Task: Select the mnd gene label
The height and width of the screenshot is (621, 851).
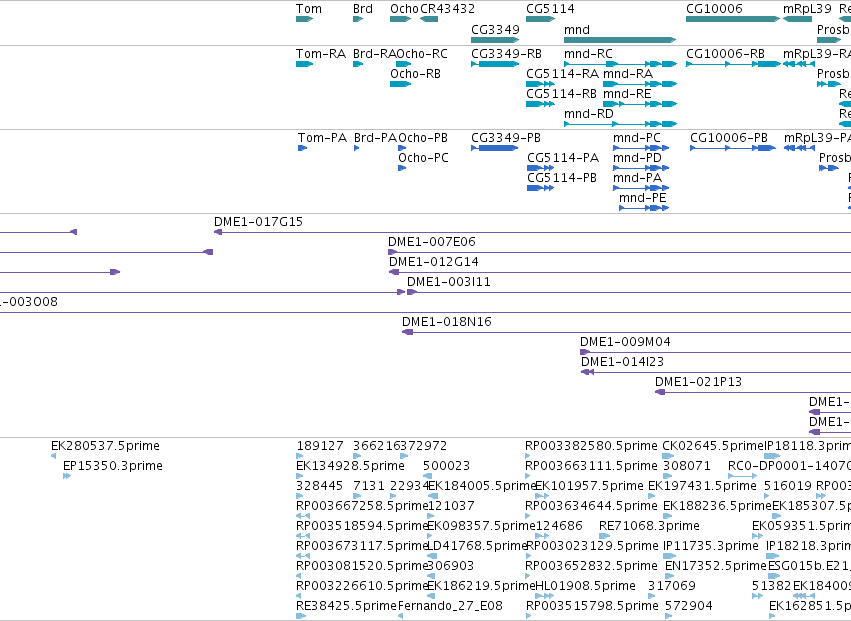Action: (x=576, y=30)
